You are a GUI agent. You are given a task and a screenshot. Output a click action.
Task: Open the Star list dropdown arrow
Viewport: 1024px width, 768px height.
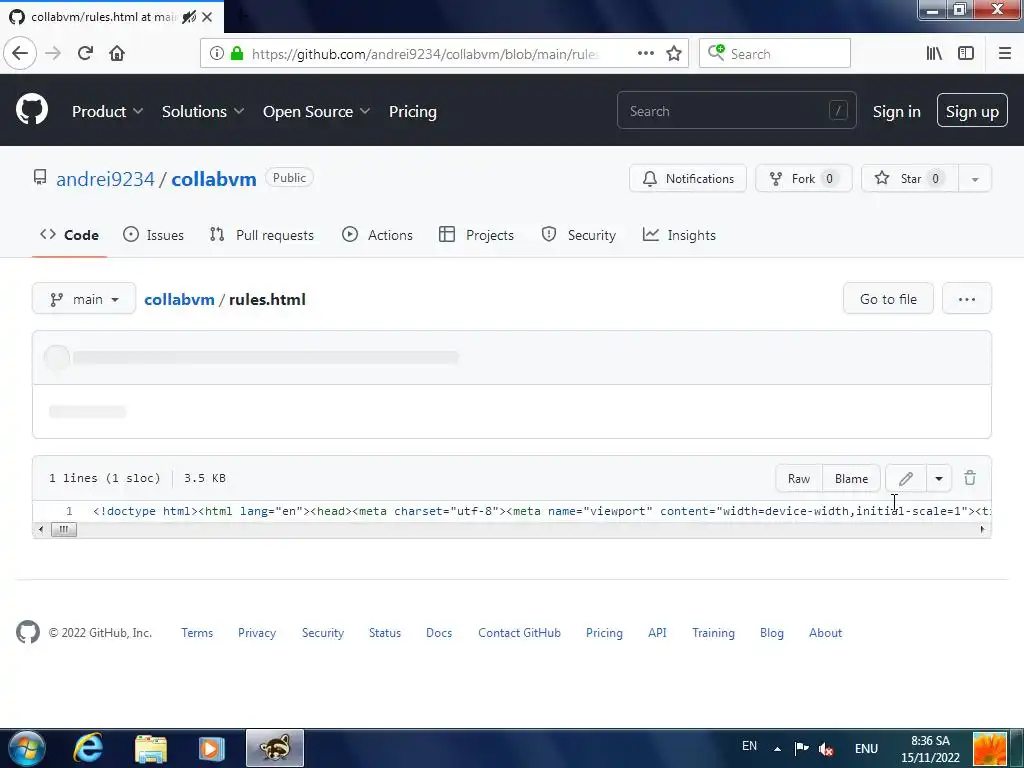[975, 179]
